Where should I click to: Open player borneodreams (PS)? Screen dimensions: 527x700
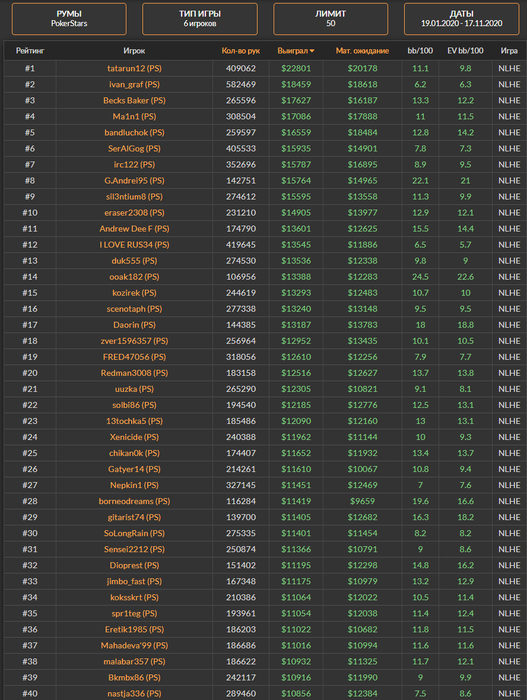pos(134,502)
